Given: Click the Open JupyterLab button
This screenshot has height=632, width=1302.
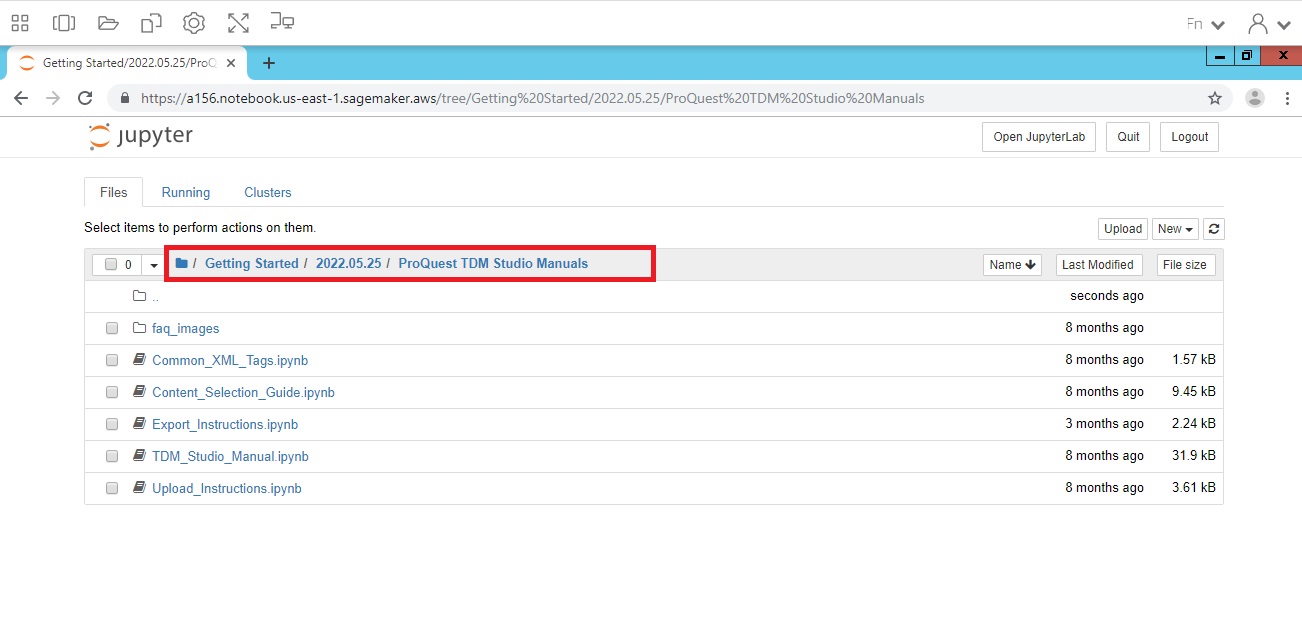Looking at the screenshot, I should [1039, 137].
